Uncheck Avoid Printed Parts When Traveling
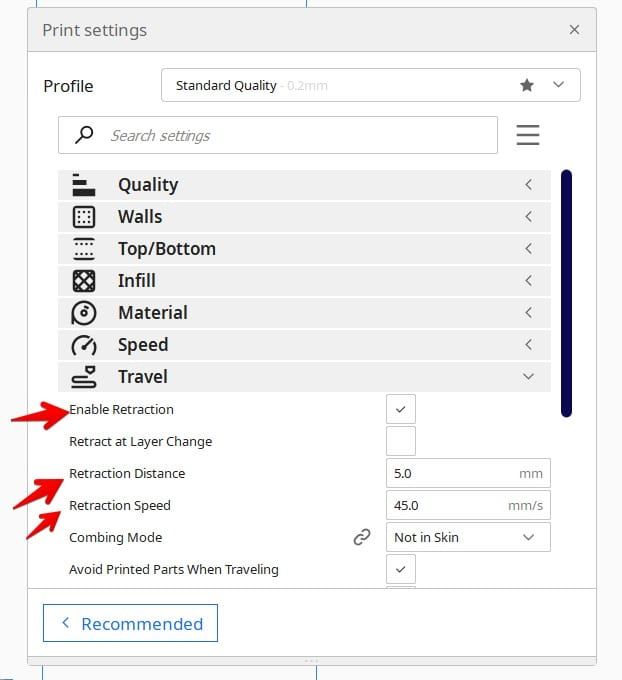This screenshot has height=680, width=622. click(x=400, y=569)
